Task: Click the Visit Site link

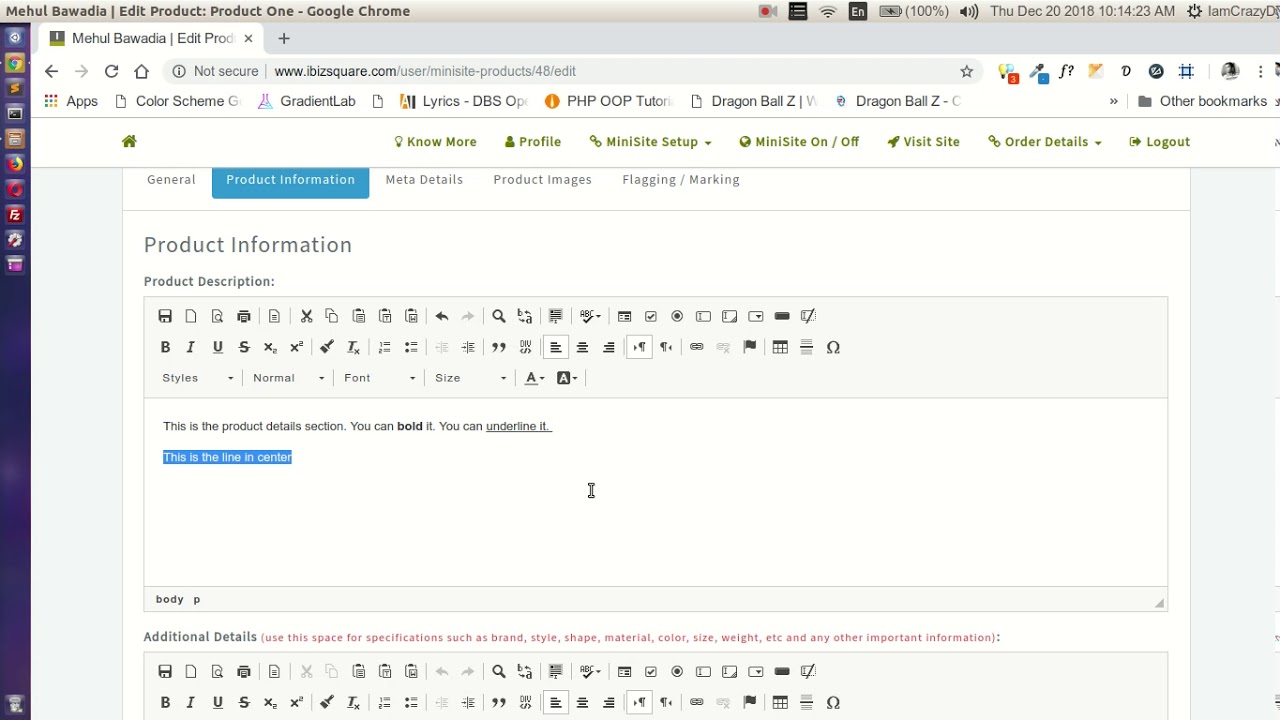Action: point(923,142)
